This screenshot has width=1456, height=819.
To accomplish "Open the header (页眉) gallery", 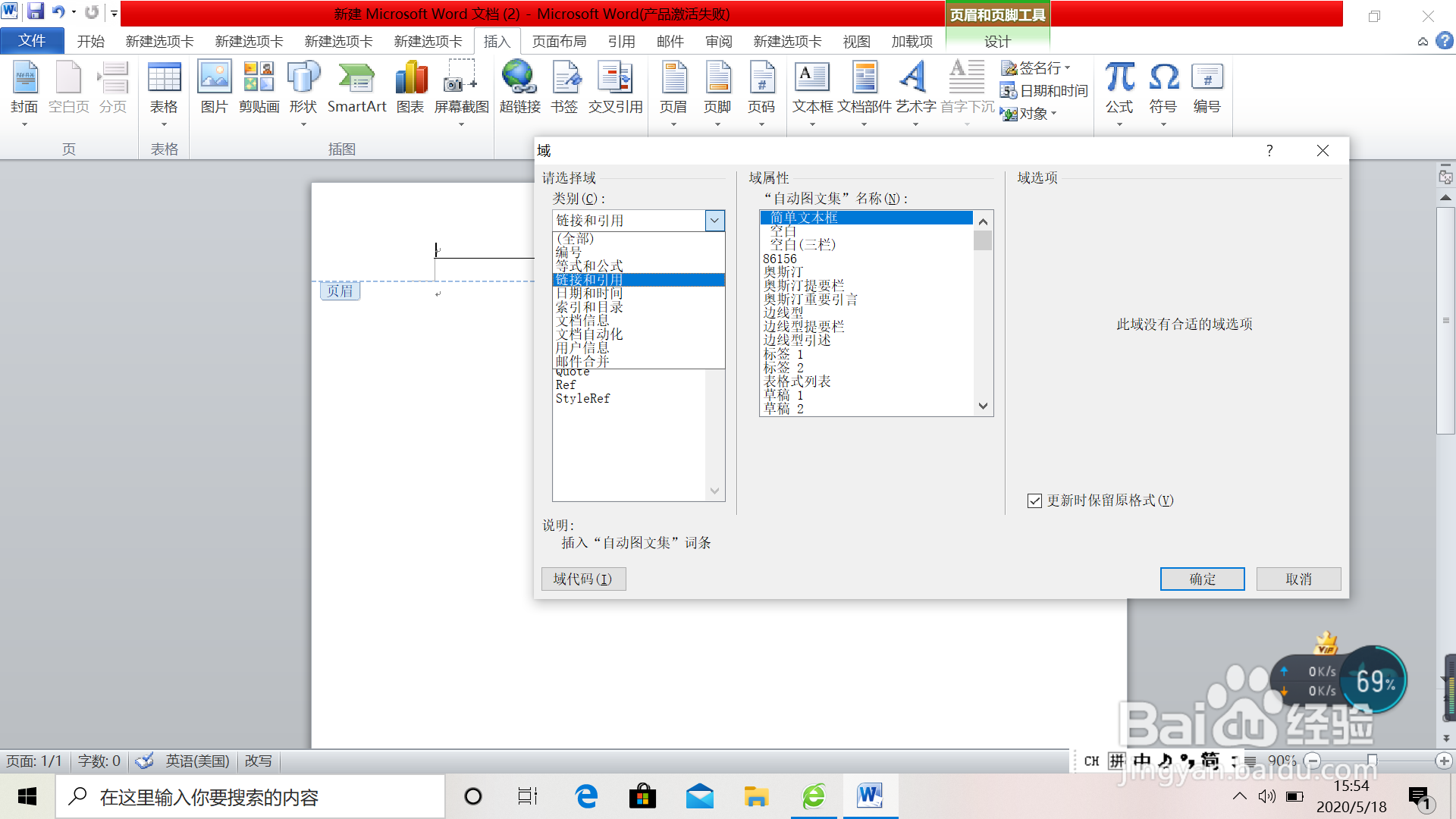I will pos(673,93).
